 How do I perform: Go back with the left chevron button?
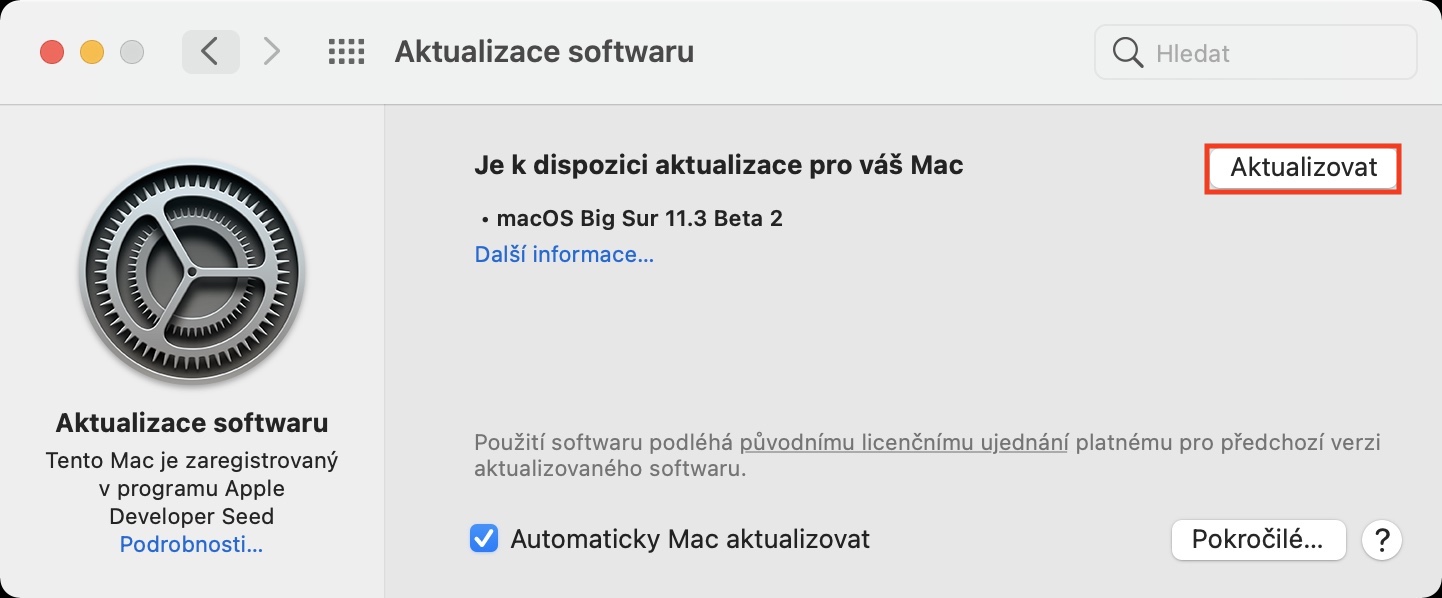[x=210, y=52]
